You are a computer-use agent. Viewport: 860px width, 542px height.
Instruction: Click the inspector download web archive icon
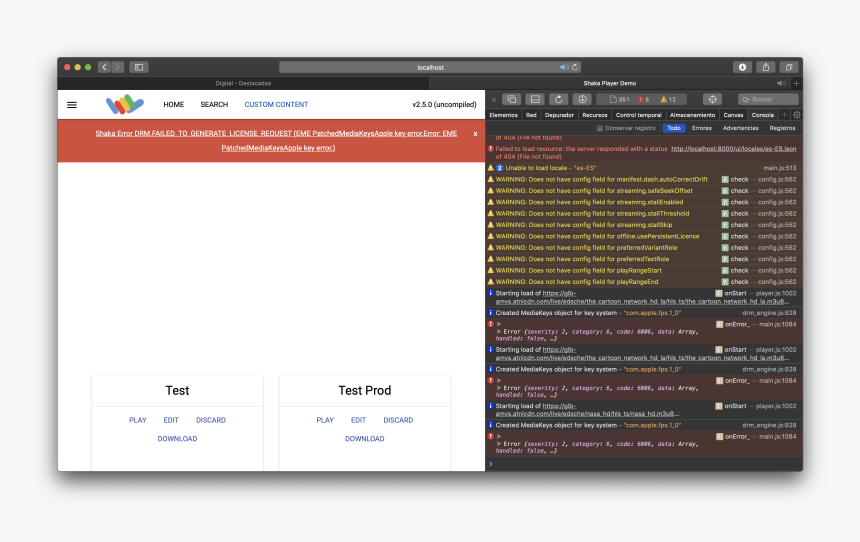pos(581,99)
